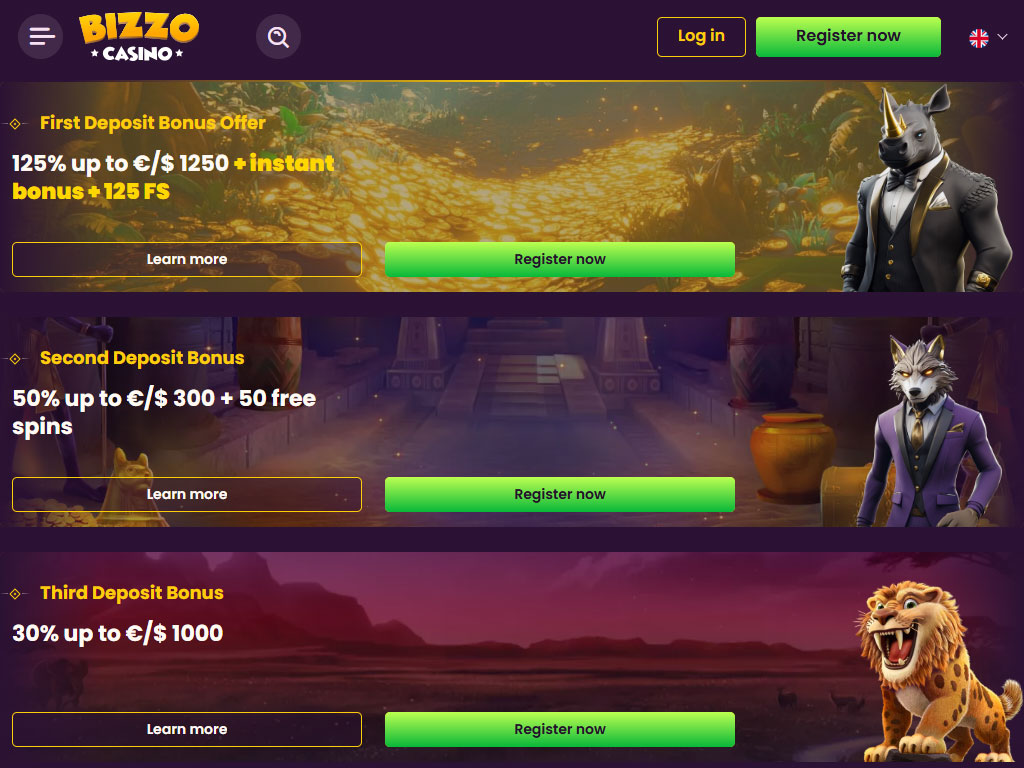Learn more about First Deposit Bonus
Screen dimensions: 1024x768
187,259
